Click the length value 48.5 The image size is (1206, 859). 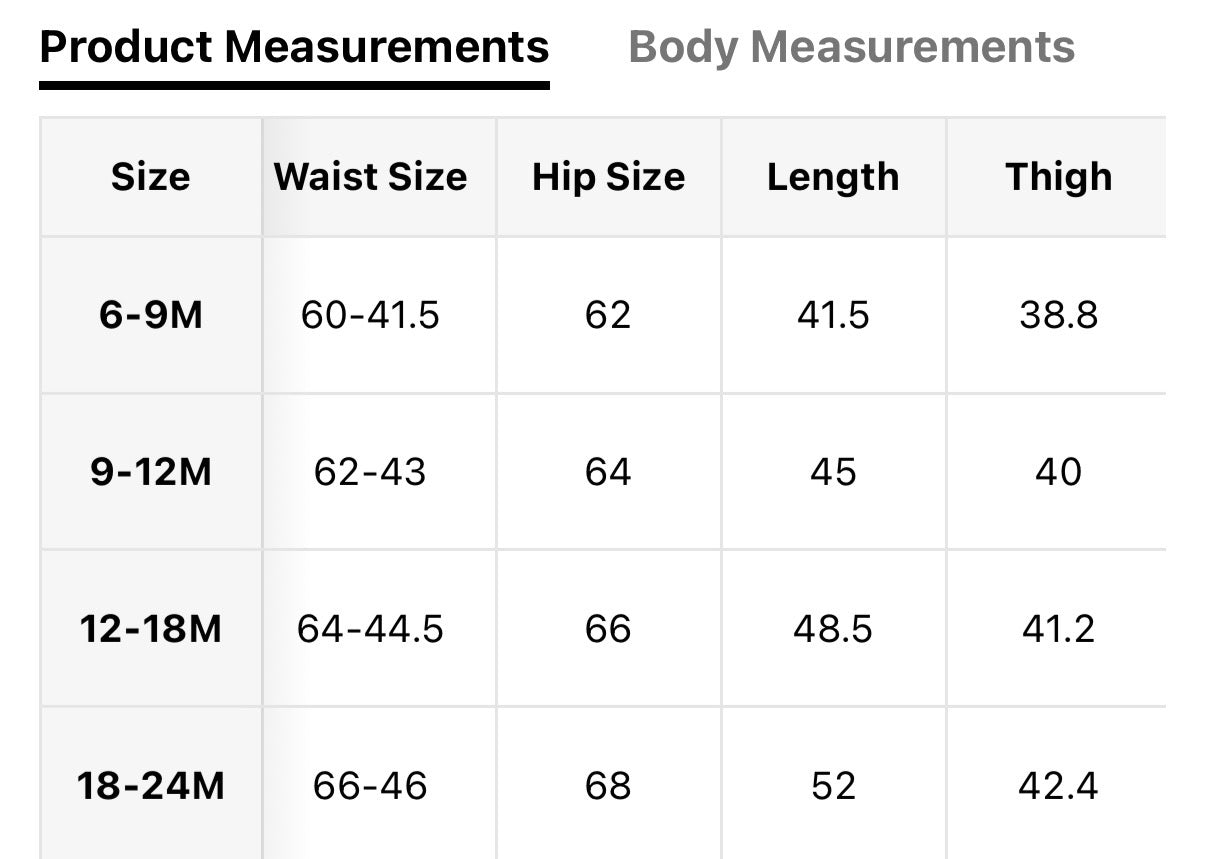(833, 629)
